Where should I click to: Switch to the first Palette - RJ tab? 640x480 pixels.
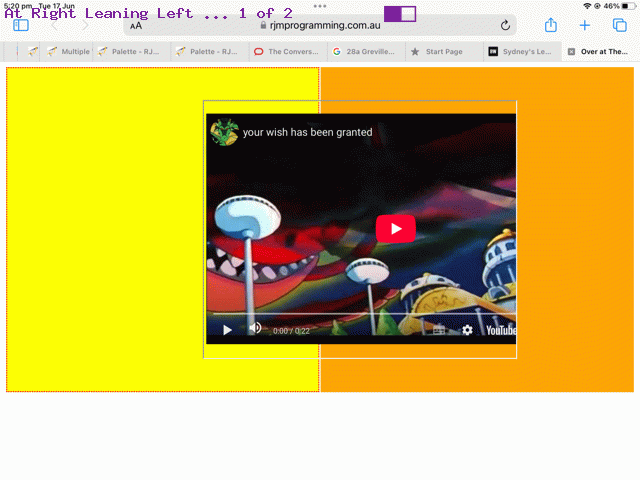point(131,51)
